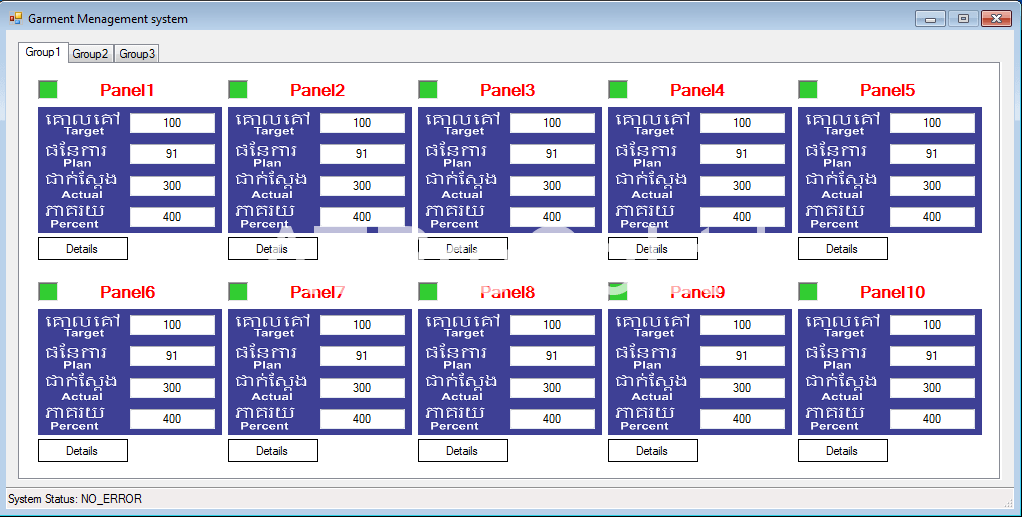Maximize the Garment Menagement system window
Viewport: 1022px width, 517px height.
963,19
